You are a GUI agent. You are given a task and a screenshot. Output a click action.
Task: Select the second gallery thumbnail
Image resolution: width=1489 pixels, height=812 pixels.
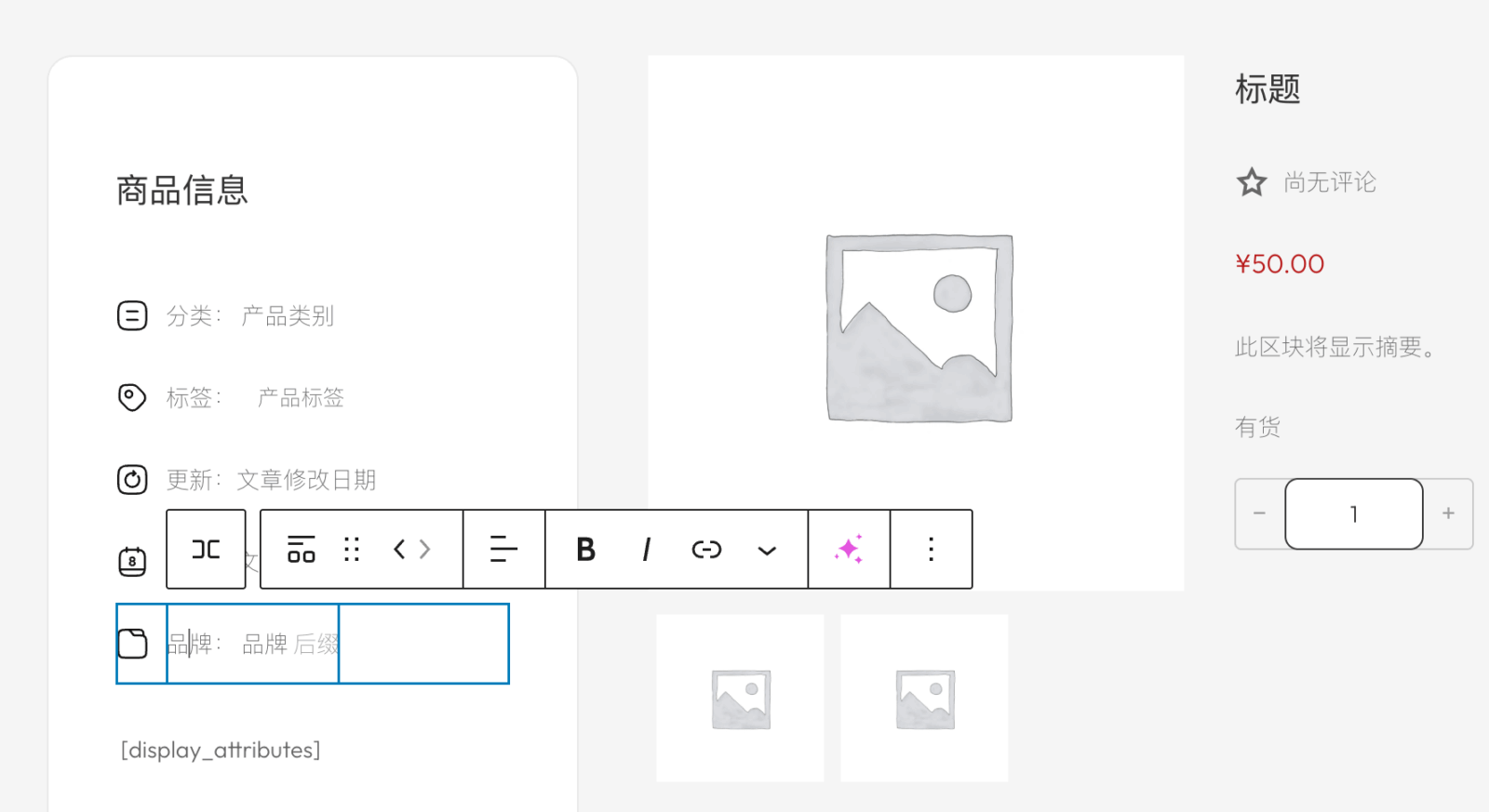(x=924, y=698)
